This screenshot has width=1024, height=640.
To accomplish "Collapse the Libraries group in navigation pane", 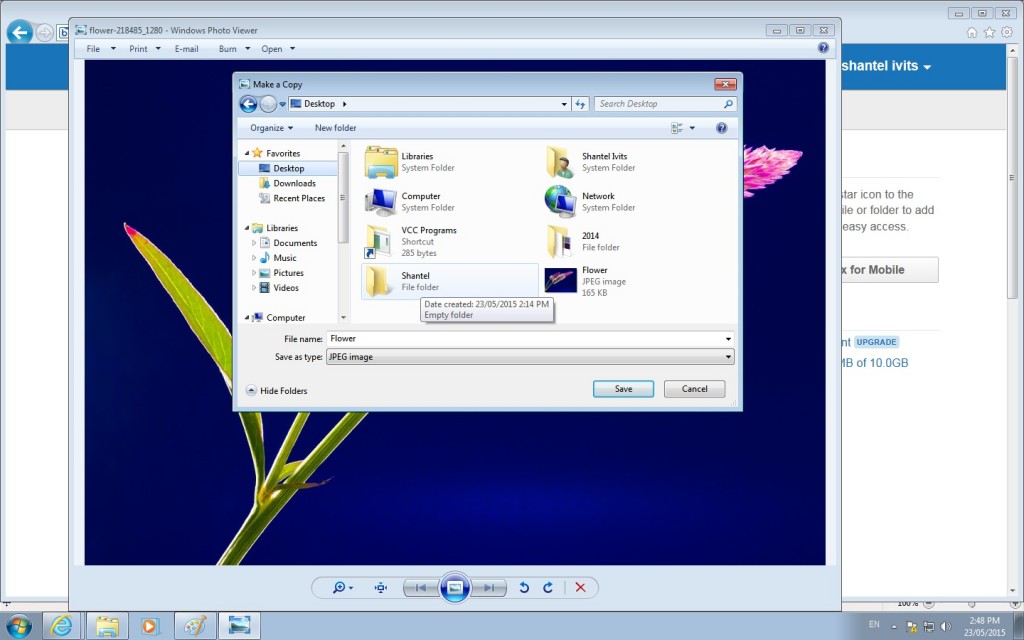I will pos(247,228).
